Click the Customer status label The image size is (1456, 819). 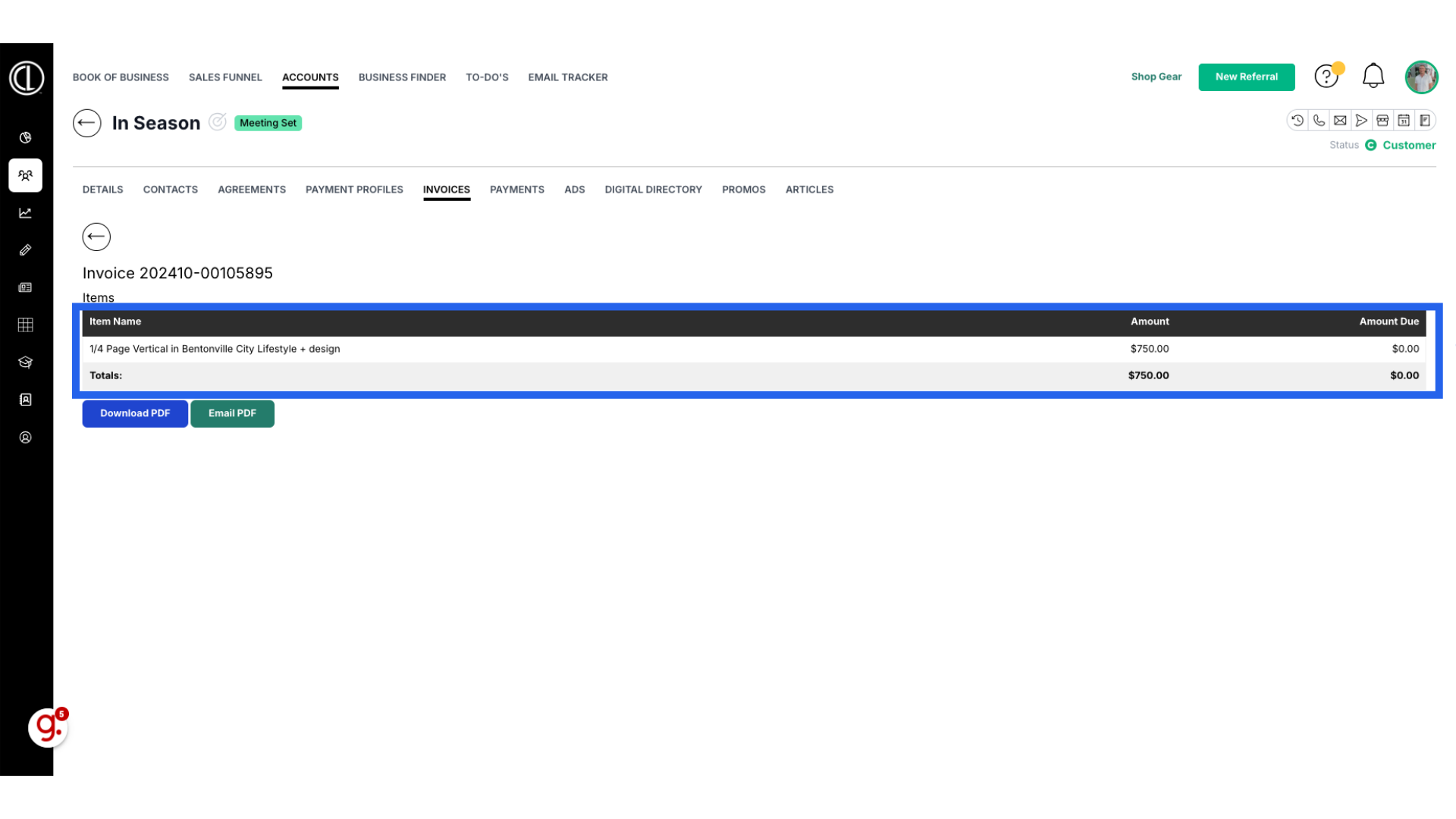(1409, 145)
